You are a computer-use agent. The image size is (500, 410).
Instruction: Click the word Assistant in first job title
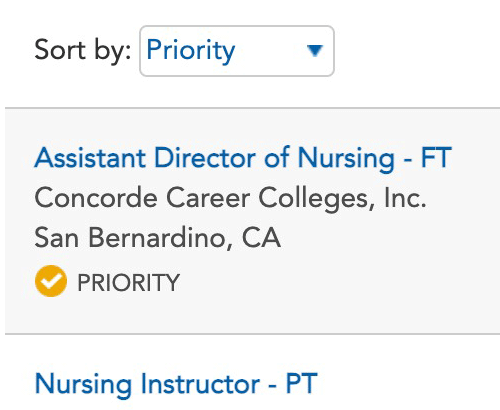click(x=90, y=157)
